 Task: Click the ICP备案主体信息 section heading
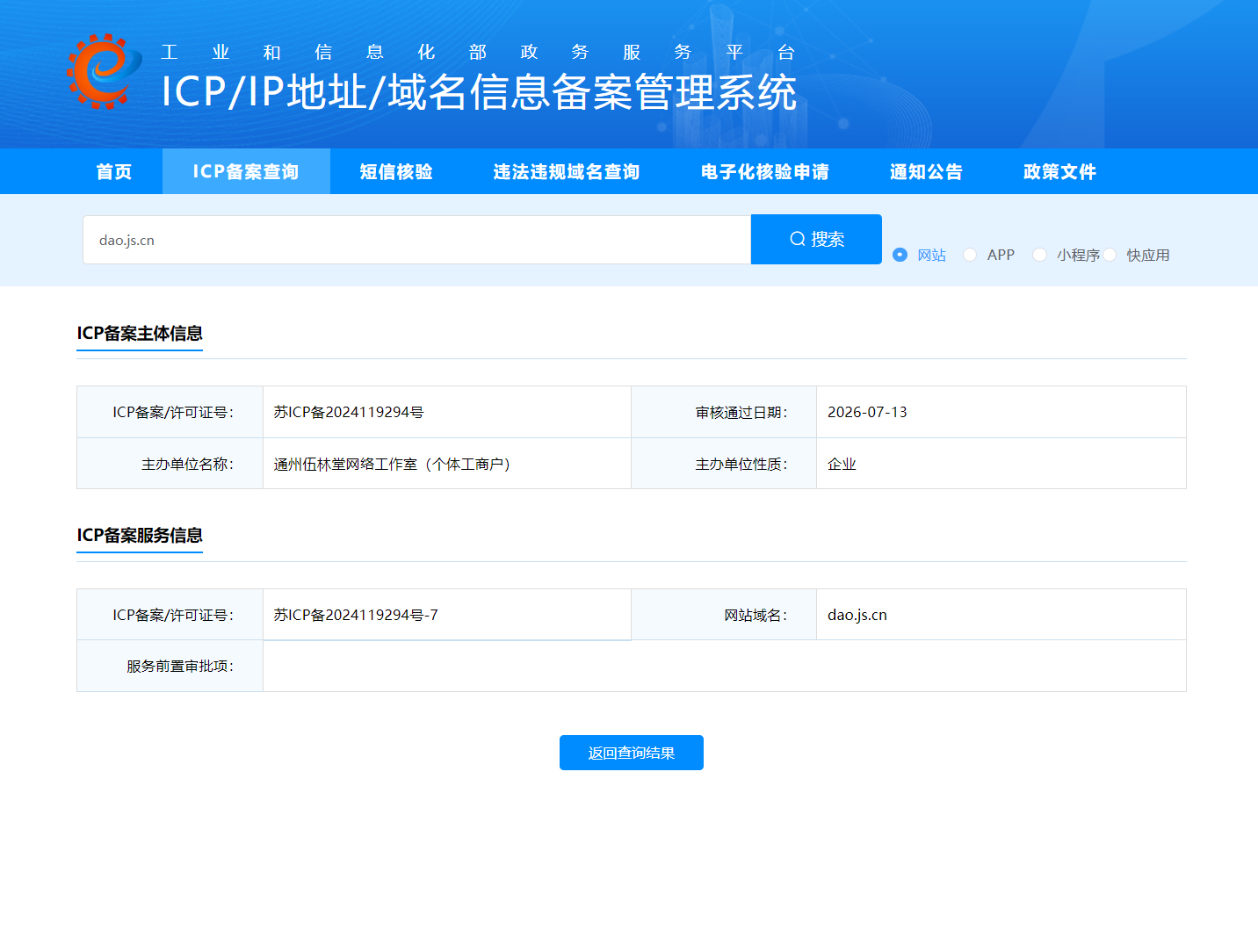pyautogui.click(x=140, y=333)
